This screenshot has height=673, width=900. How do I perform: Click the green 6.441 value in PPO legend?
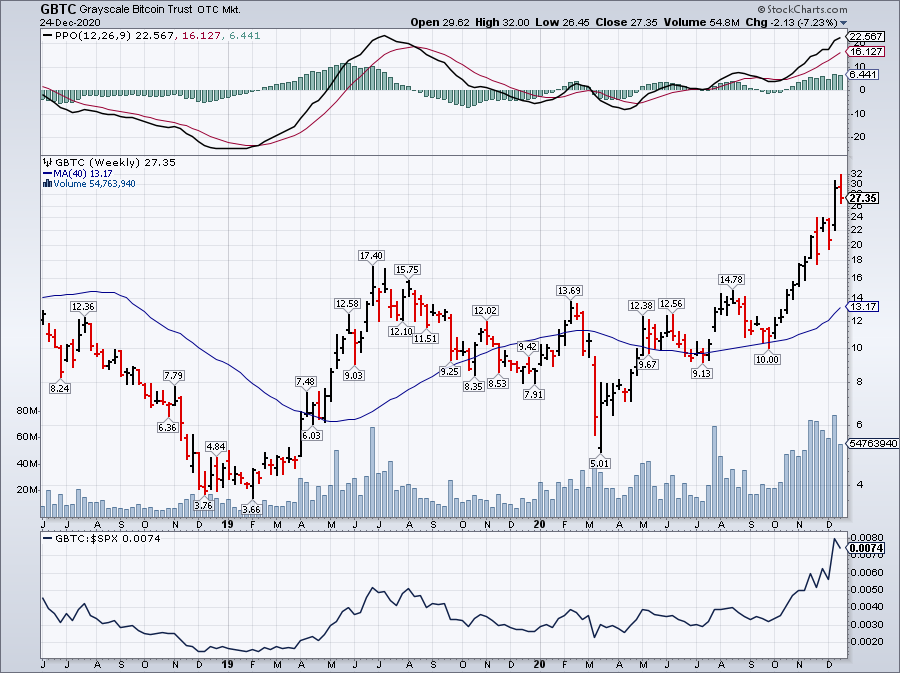point(245,36)
